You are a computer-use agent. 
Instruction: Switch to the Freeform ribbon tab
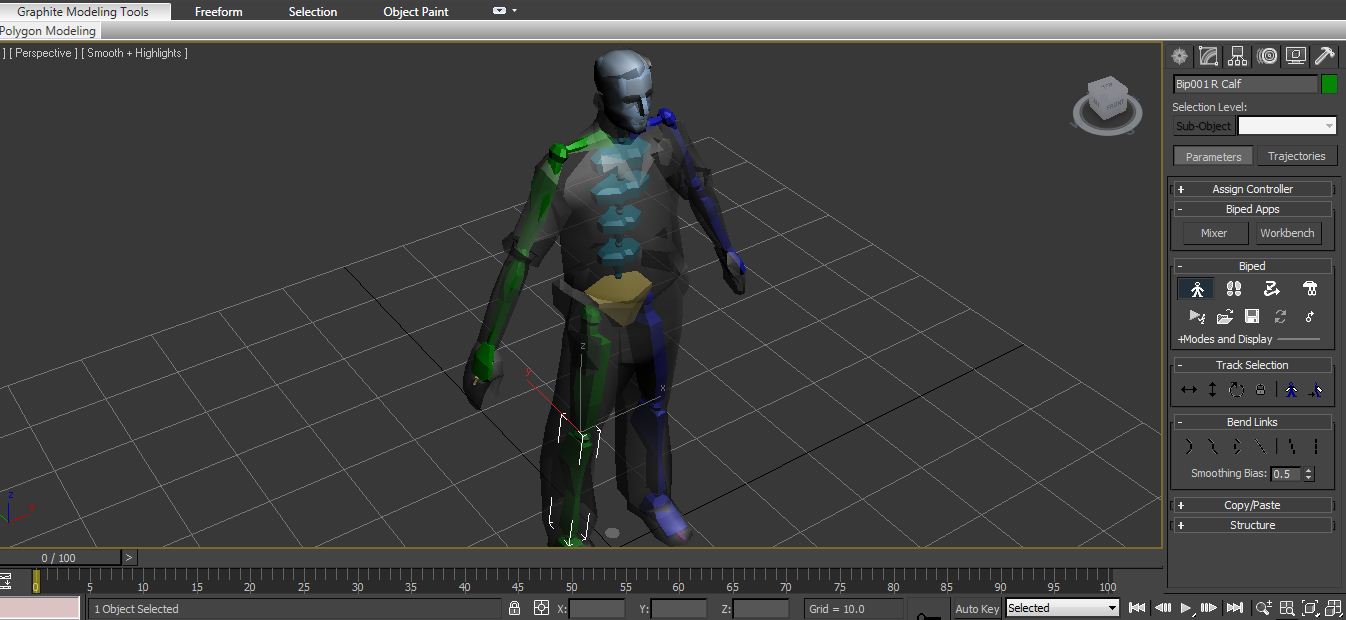[218, 11]
